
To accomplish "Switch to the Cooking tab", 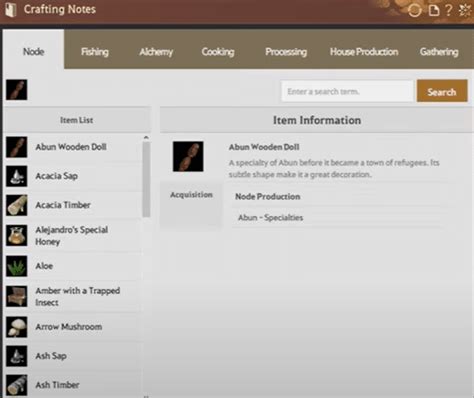I will click(218, 52).
